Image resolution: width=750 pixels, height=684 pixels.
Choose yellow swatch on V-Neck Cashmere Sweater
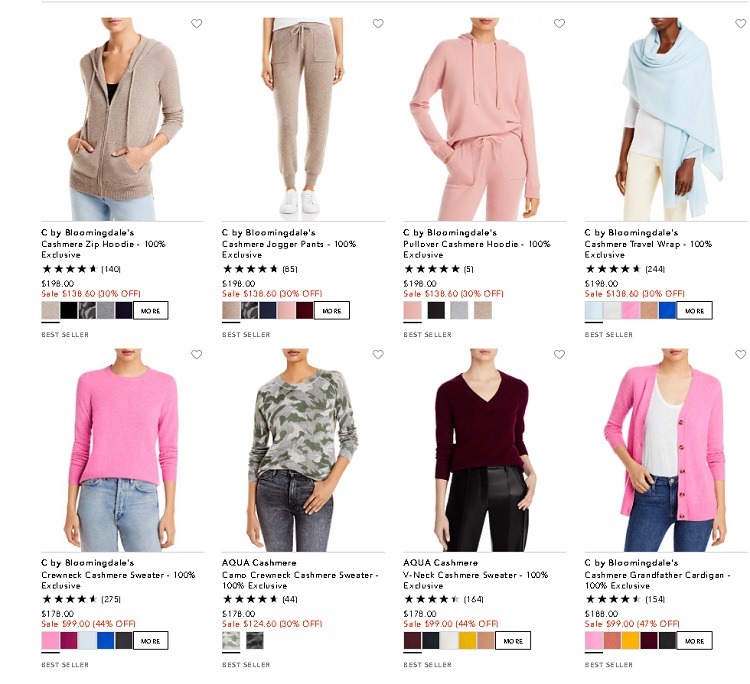[x=468, y=641]
